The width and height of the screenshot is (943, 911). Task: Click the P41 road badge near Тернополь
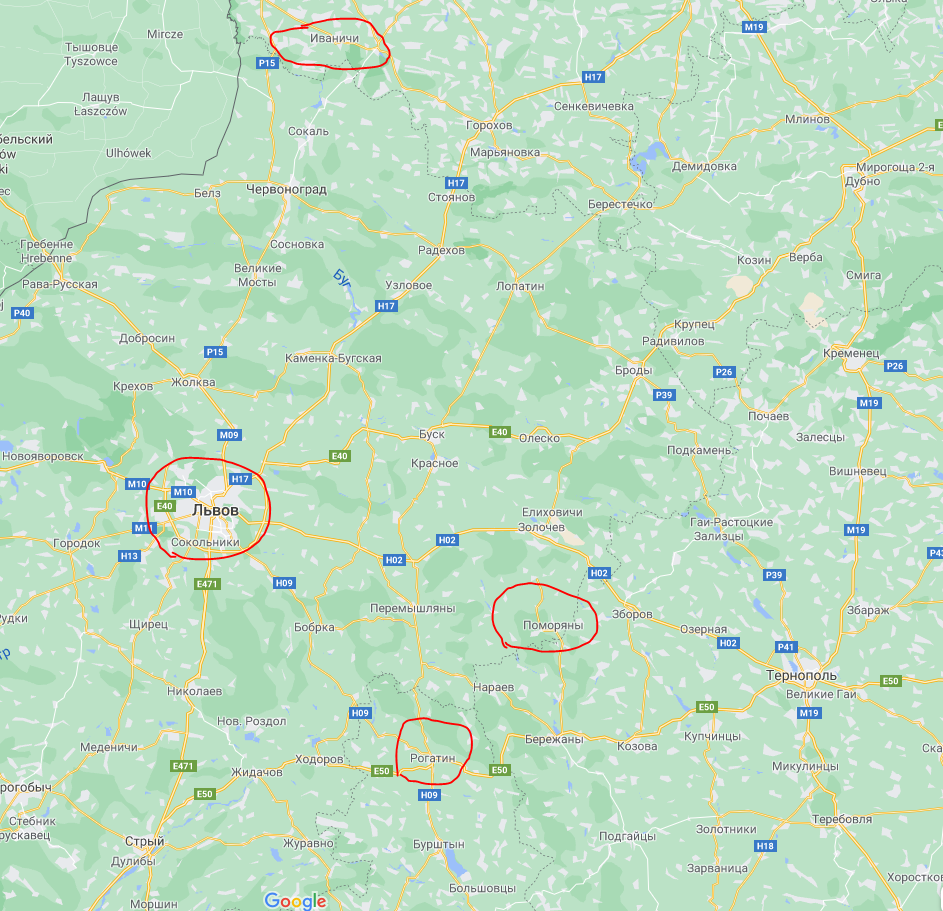click(x=786, y=647)
